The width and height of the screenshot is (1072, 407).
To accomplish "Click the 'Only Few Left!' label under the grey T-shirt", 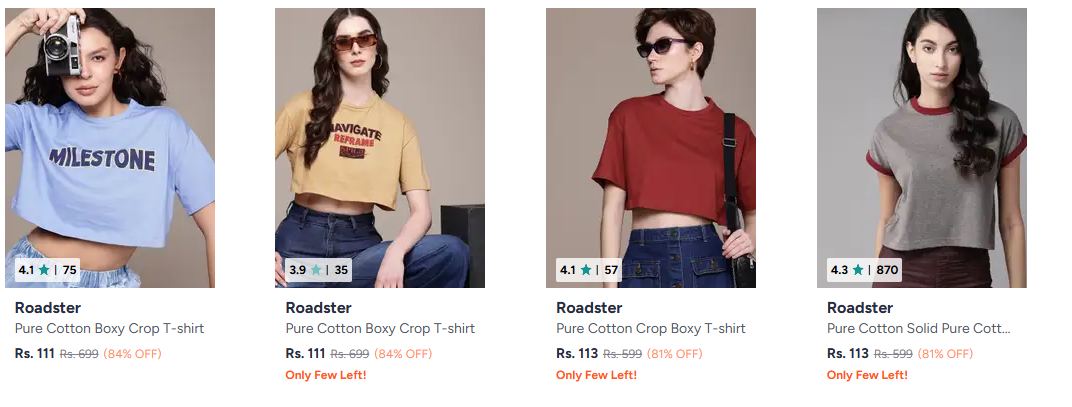I will pyautogui.click(x=868, y=375).
